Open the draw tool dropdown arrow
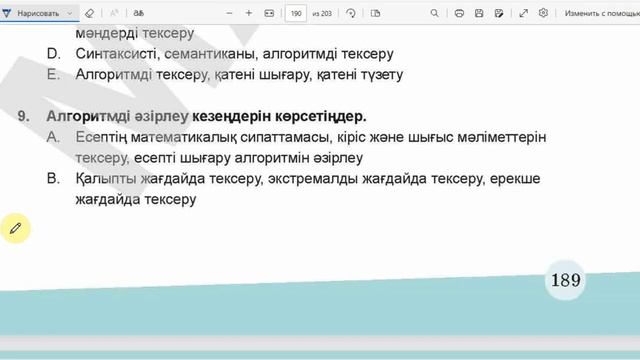Screen dimensions: 640x360 69,13
